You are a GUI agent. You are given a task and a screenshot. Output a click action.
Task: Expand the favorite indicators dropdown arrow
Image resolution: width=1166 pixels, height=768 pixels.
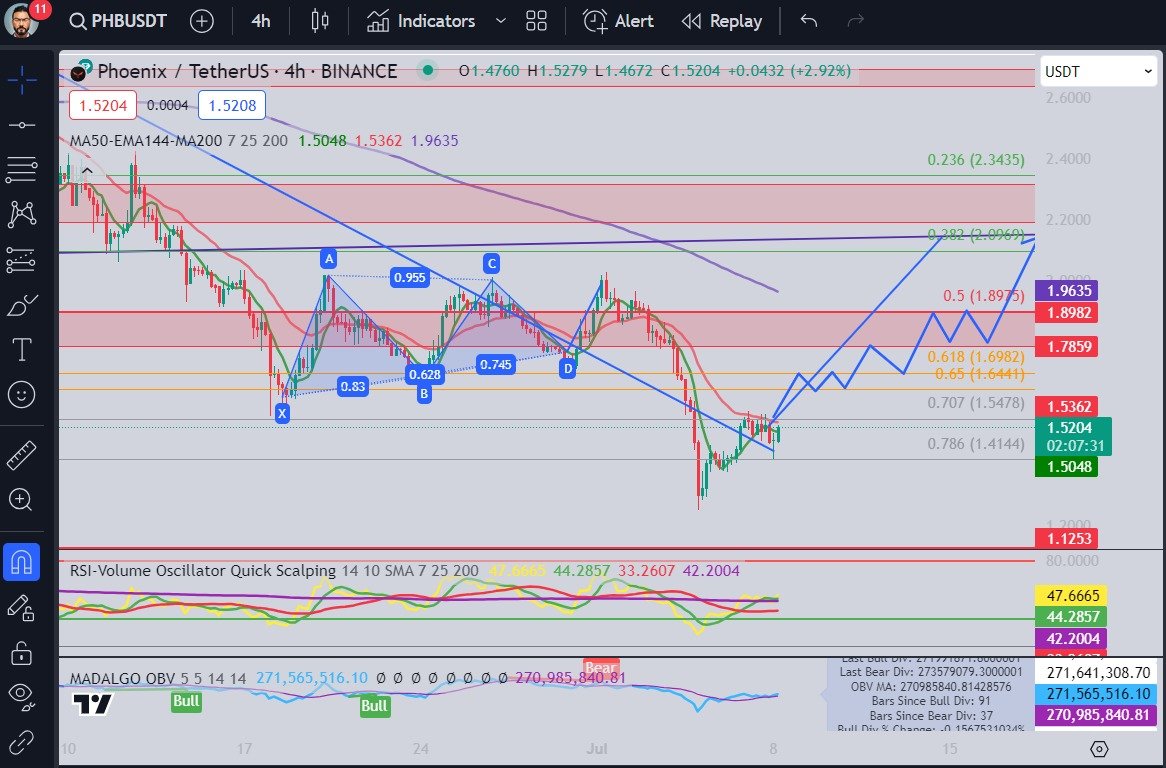(x=500, y=21)
